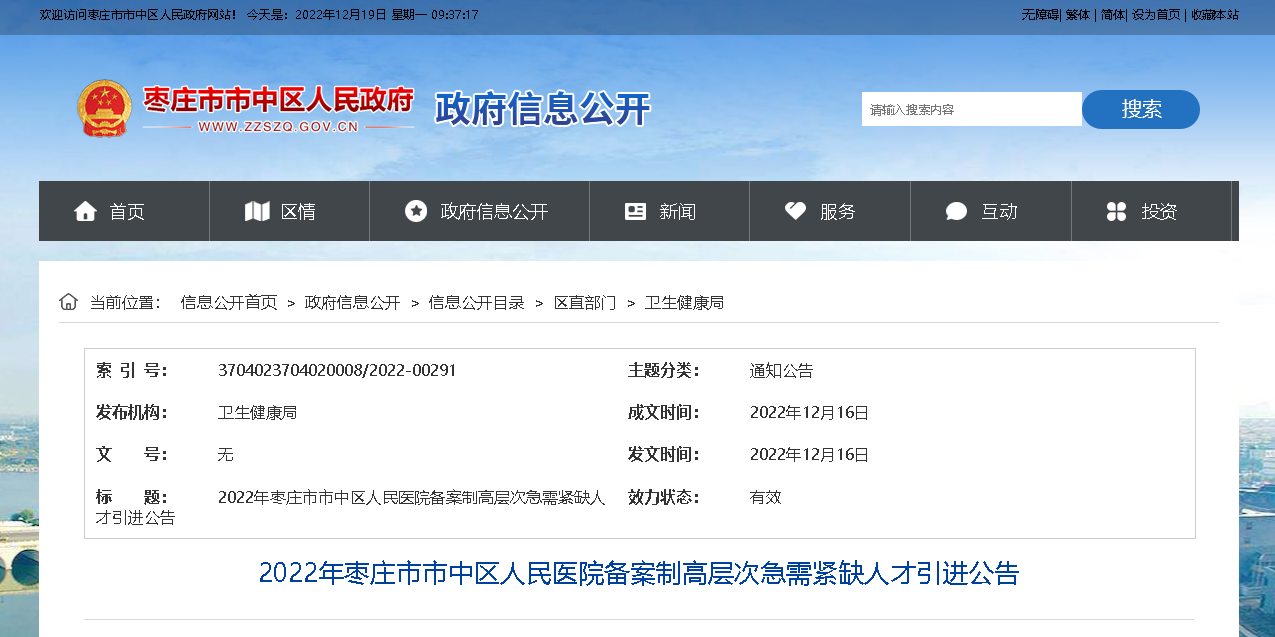
Task: Open the 服务 navigation menu item
Action: click(837, 211)
